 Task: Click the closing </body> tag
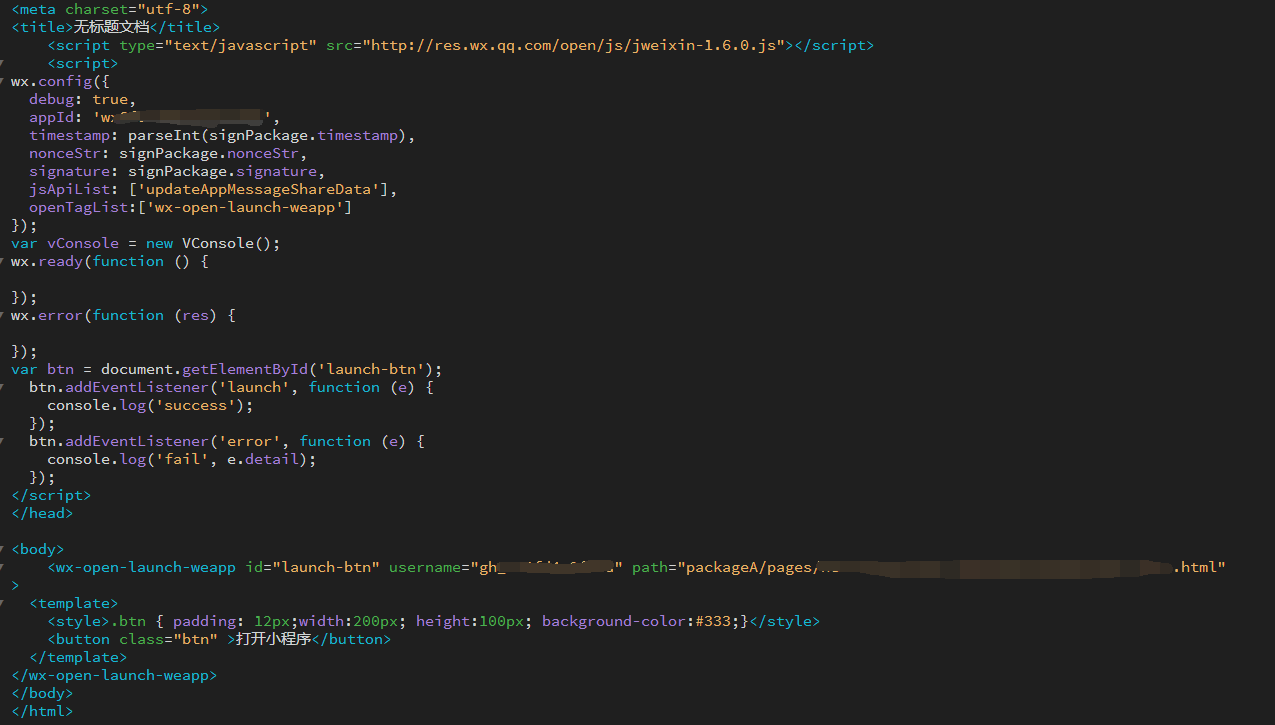pyautogui.click(x=42, y=693)
